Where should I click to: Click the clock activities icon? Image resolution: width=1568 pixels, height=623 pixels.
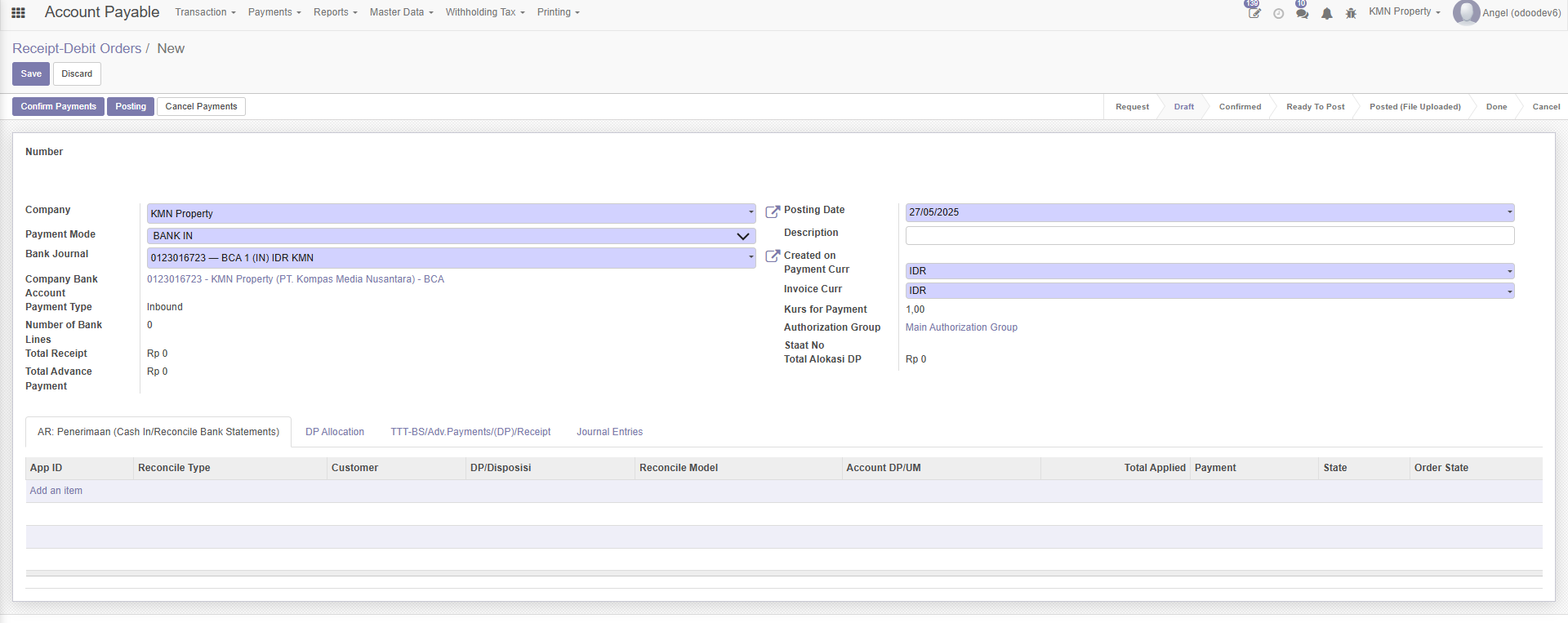[x=1279, y=13]
